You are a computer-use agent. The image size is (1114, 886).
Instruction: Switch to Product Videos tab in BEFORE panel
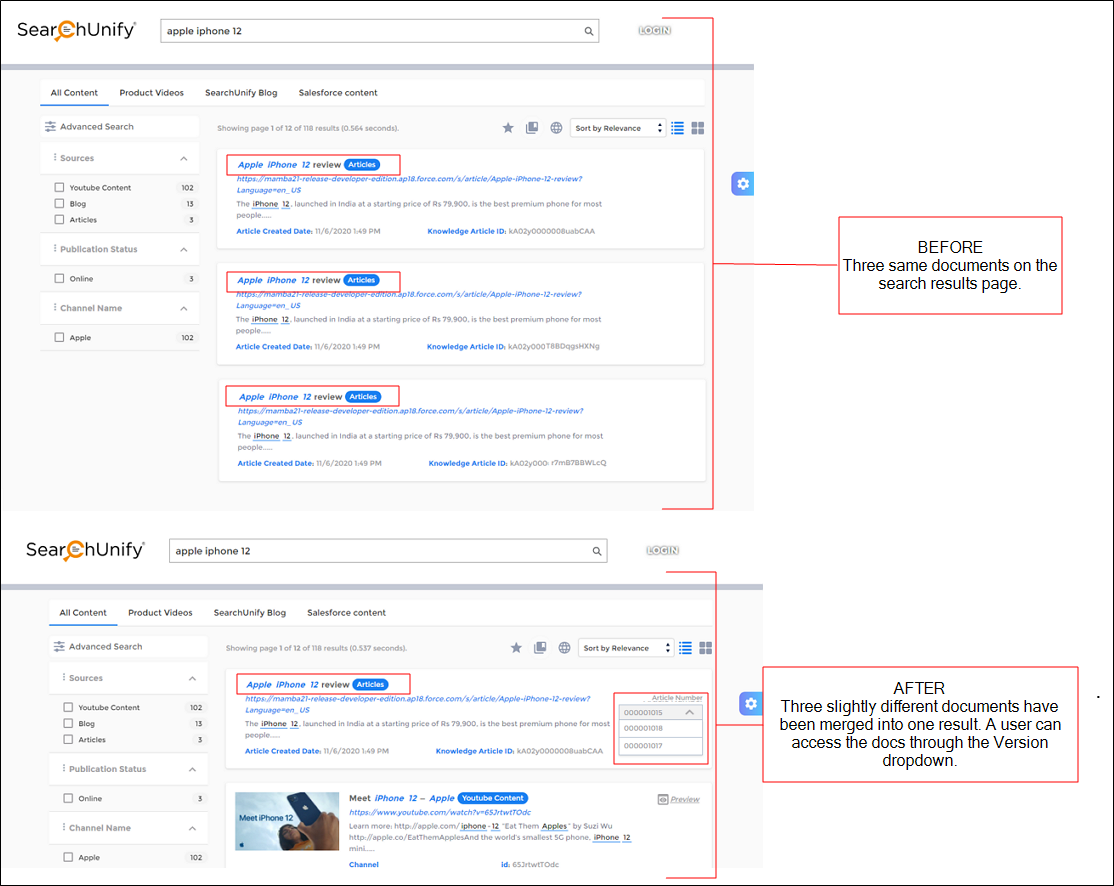151,93
